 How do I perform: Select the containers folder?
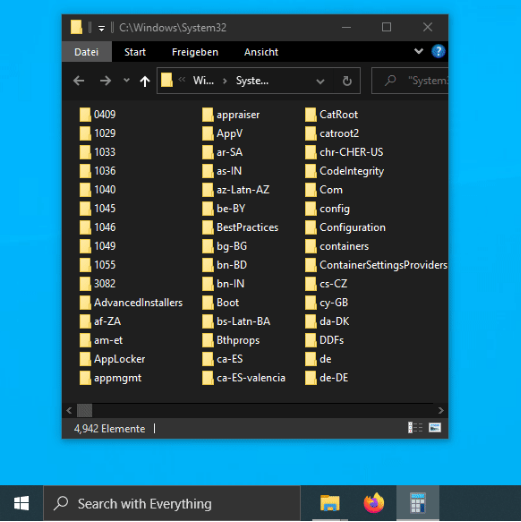tap(337, 246)
